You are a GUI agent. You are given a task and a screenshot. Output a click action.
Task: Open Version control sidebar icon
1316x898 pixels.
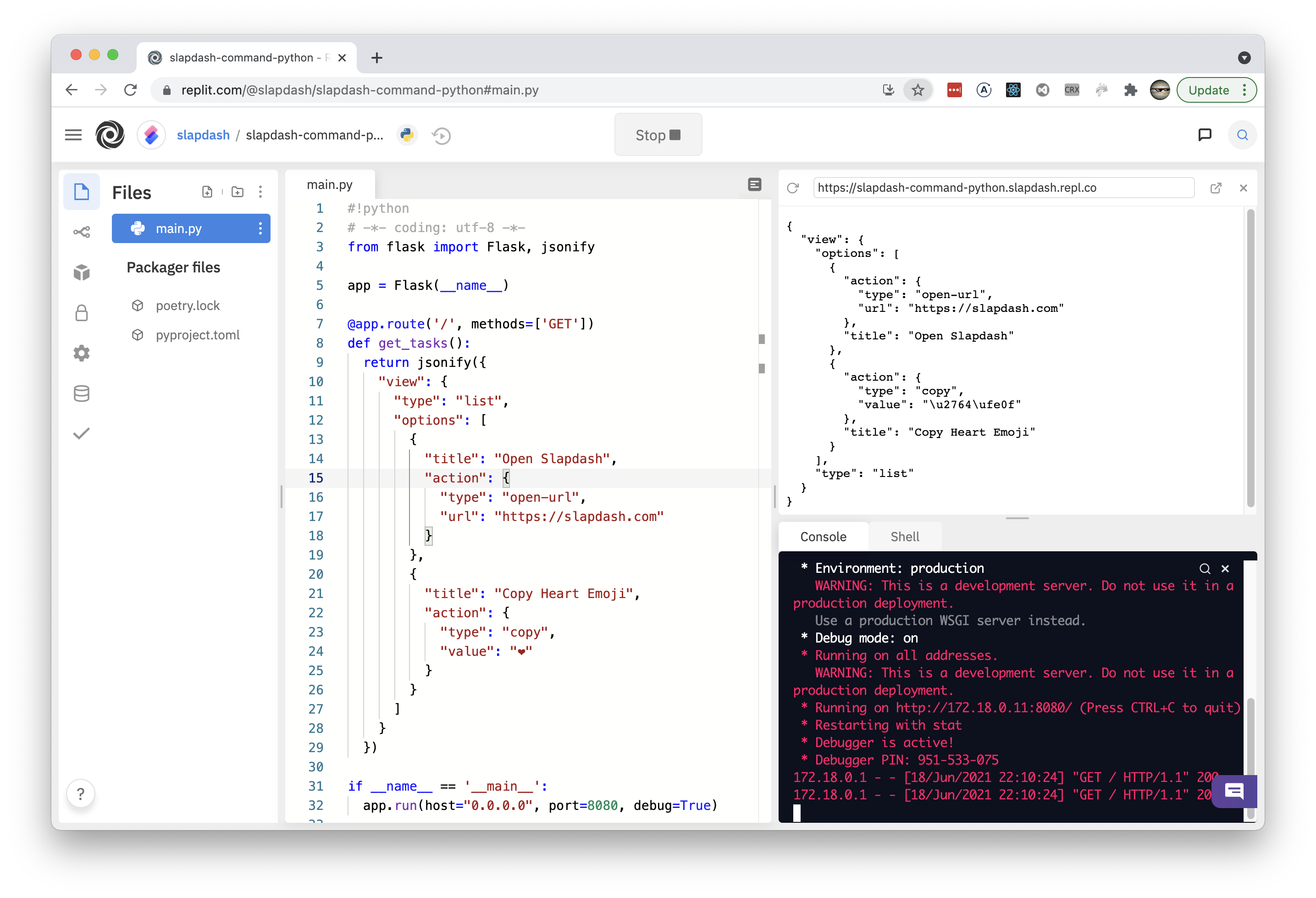click(82, 232)
